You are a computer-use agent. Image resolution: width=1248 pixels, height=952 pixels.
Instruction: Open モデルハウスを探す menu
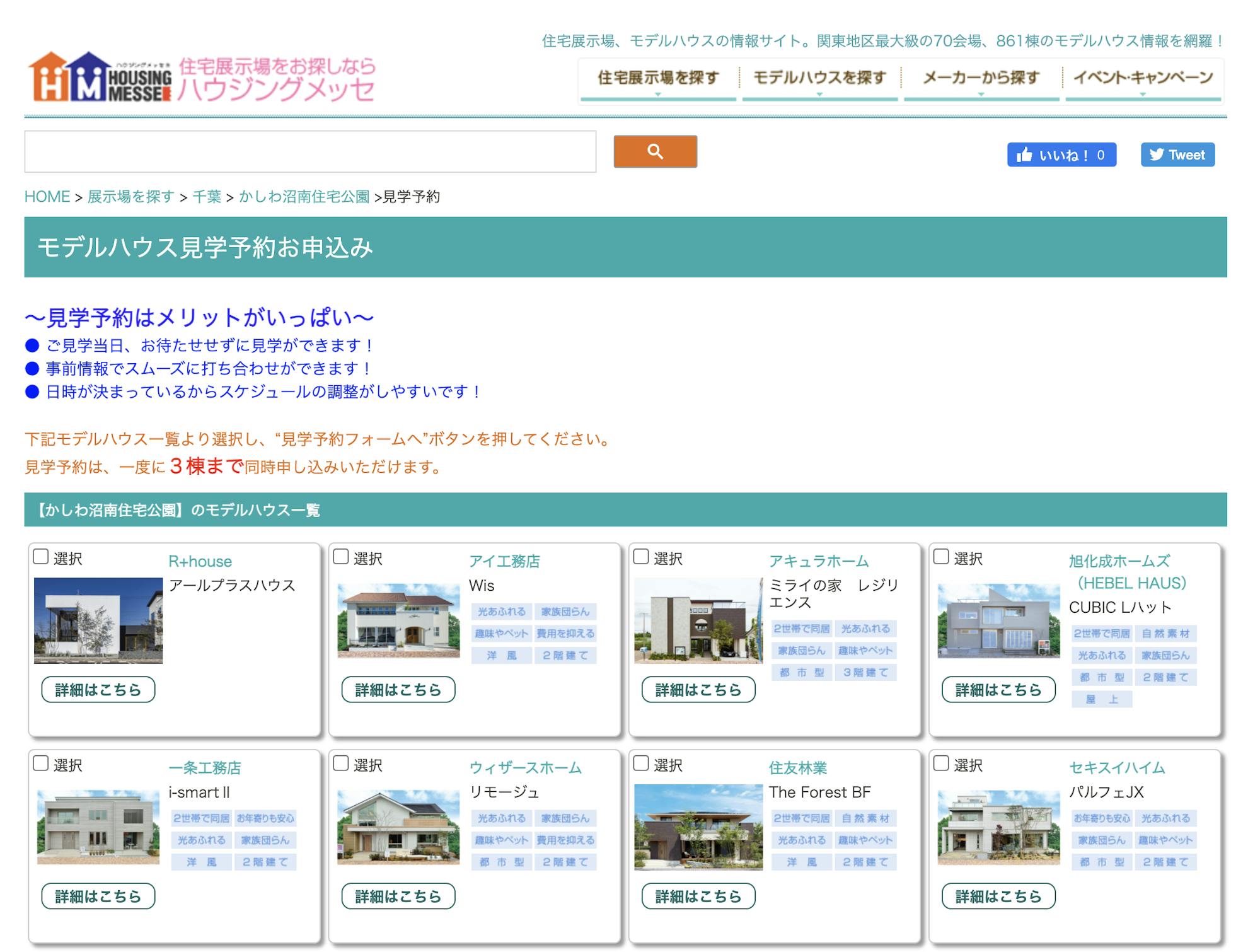click(x=819, y=79)
